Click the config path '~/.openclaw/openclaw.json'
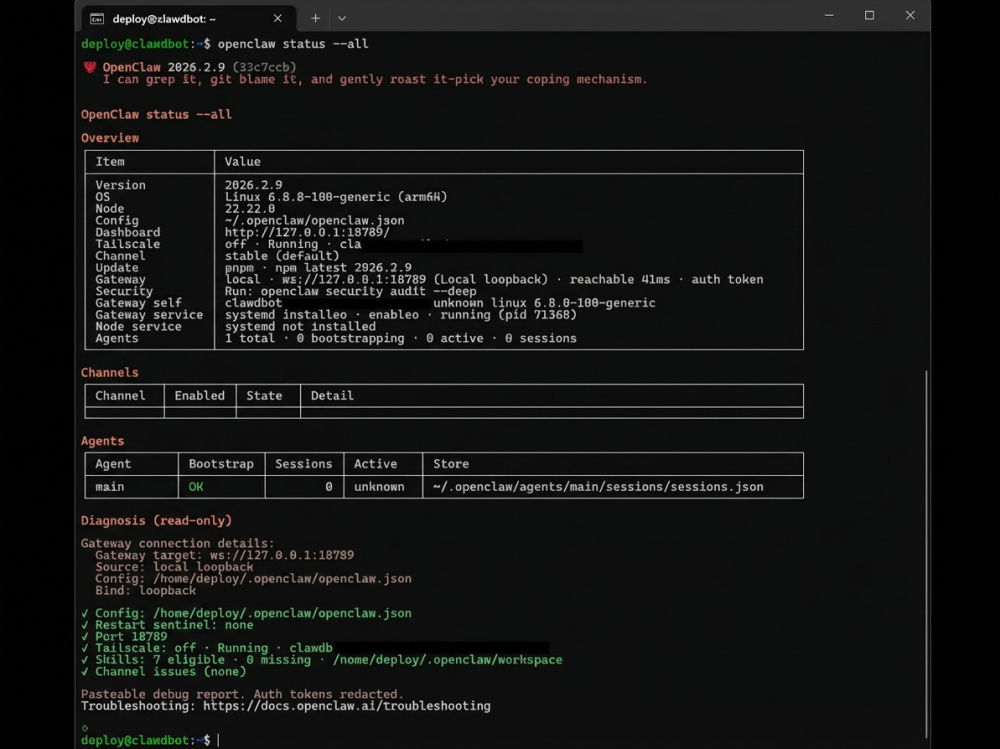Screen dimensions: 1000x749 click(314, 220)
